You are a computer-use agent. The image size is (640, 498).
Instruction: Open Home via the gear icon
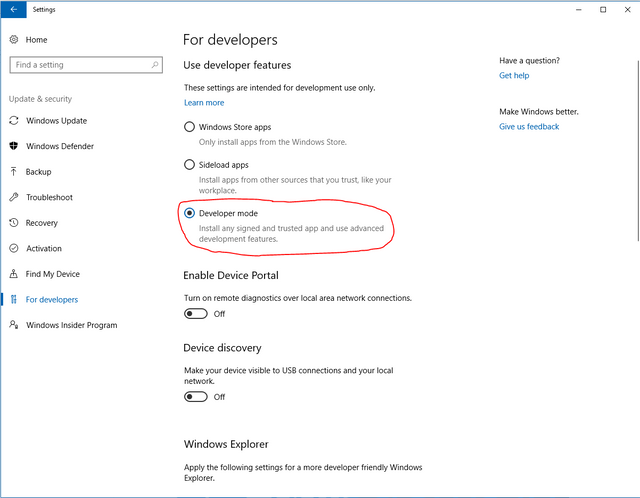tap(14, 40)
